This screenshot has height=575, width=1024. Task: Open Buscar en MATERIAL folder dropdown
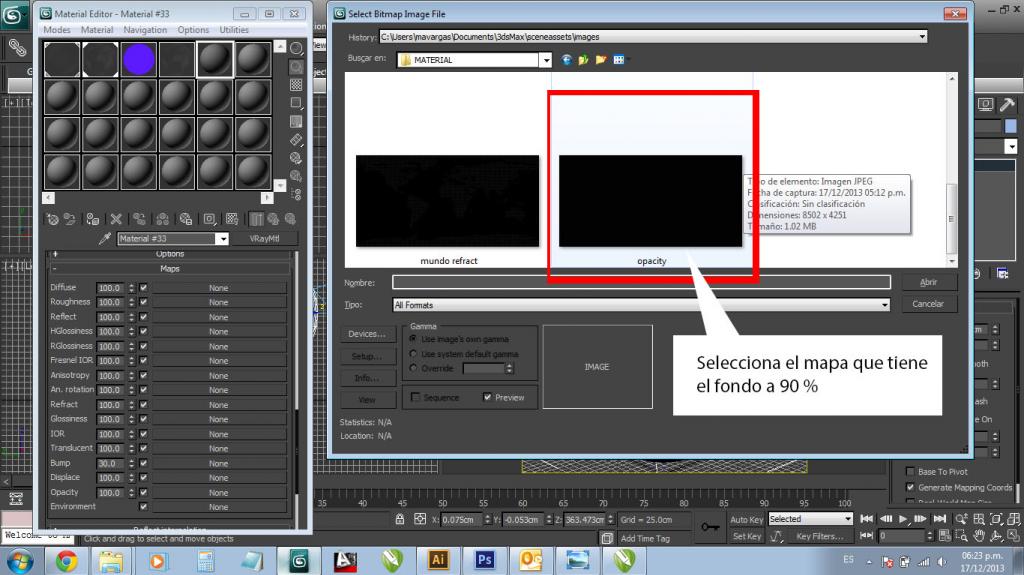pyautogui.click(x=546, y=60)
